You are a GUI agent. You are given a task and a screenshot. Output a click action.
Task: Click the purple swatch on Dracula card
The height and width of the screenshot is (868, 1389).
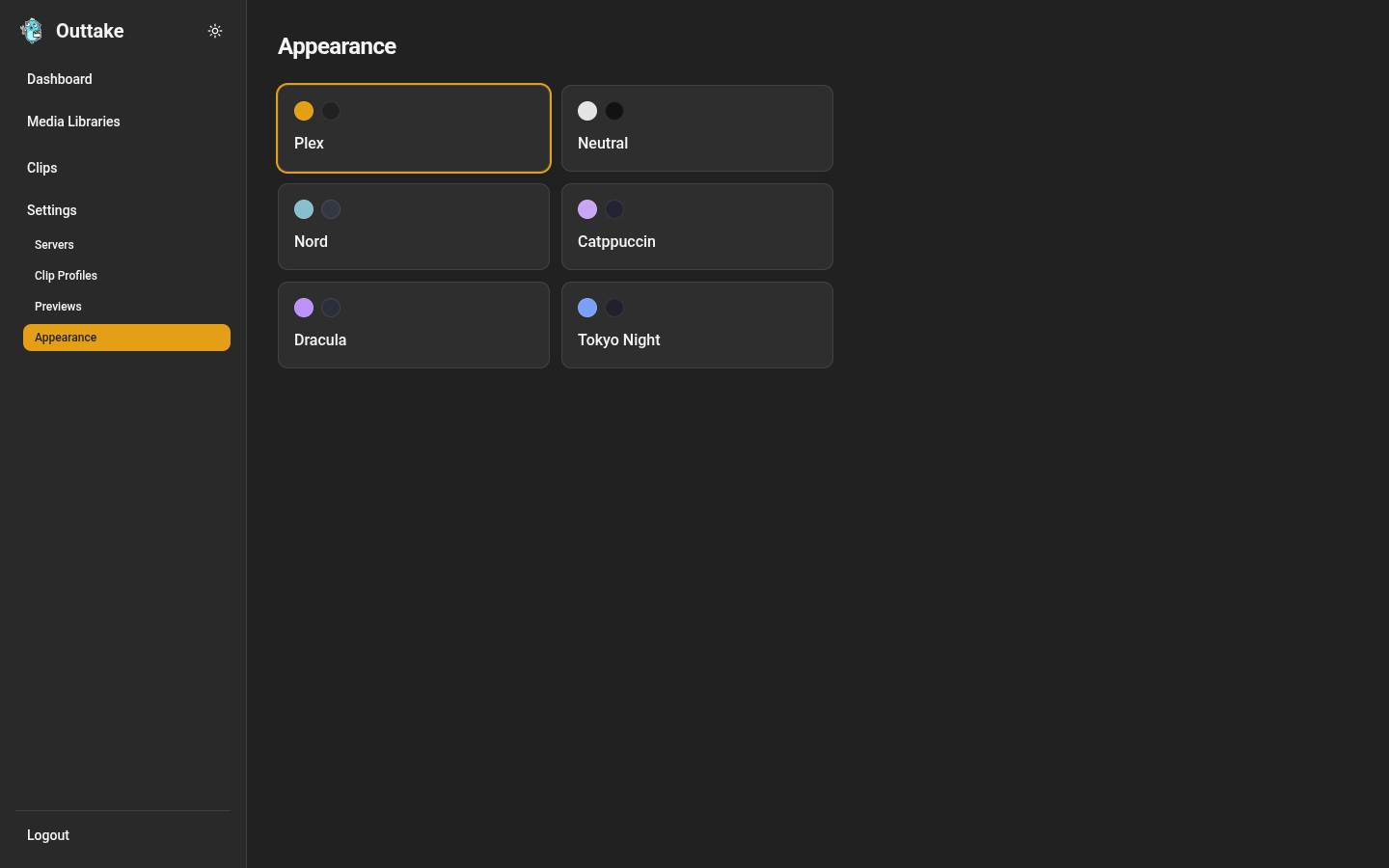pos(304,308)
